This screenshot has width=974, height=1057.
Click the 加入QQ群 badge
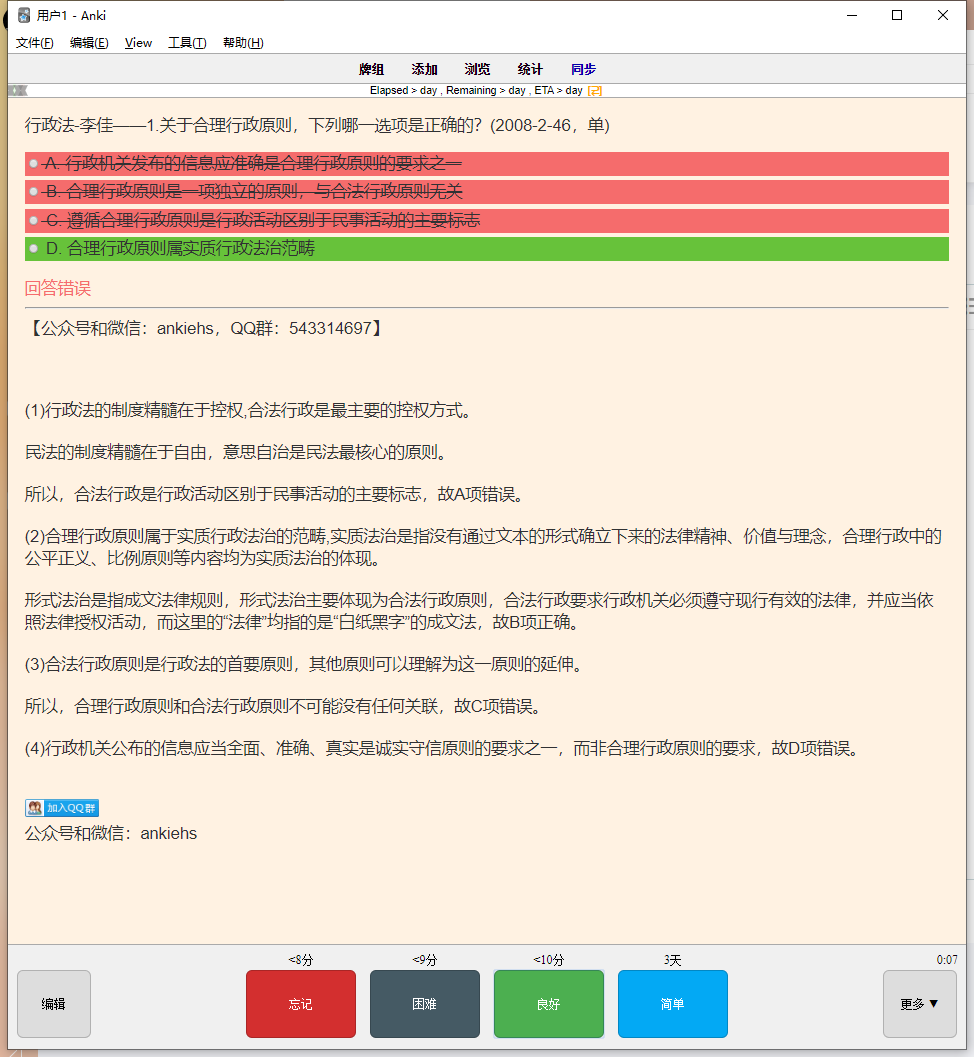(62, 808)
